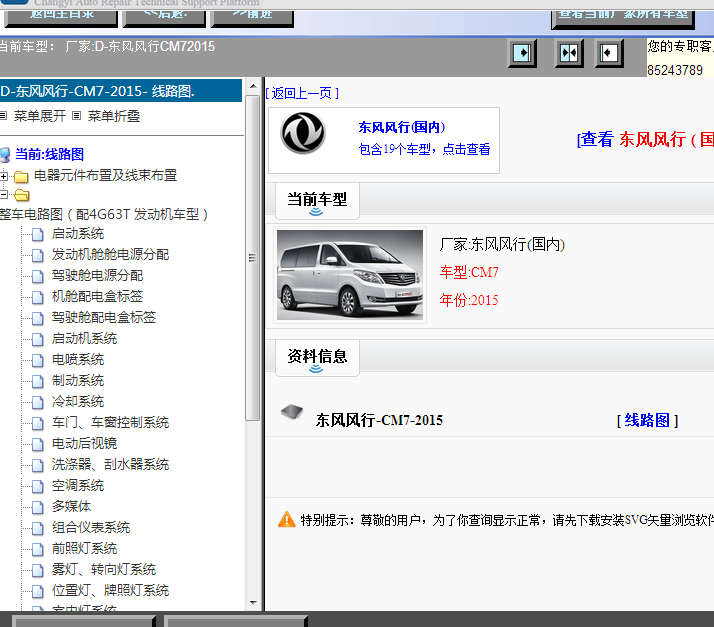Open 驾驶舱电源分配 document
Image resolution: width=714 pixels, height=627 pixels.
coord(97,275)
